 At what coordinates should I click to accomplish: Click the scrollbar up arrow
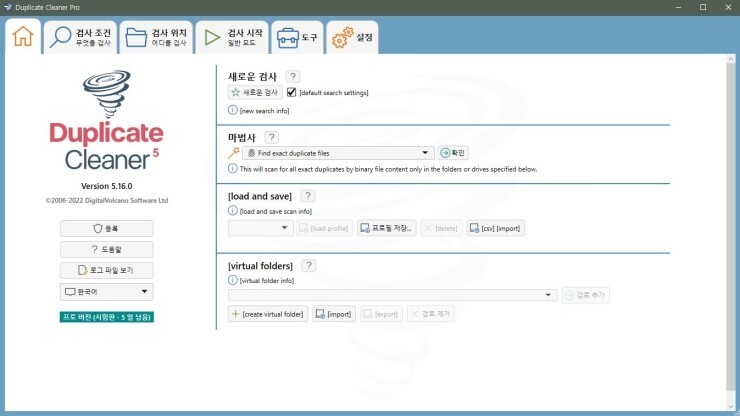(731, 59)
